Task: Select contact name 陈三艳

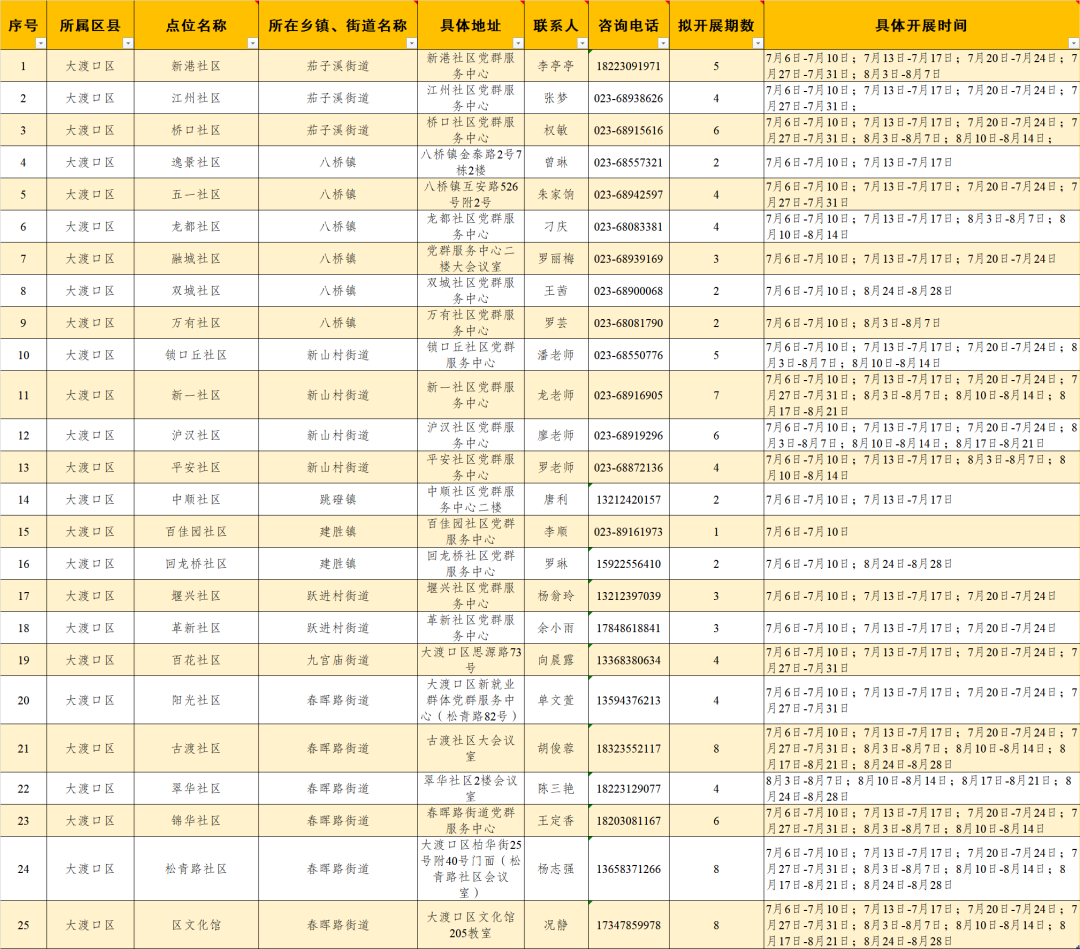Action: tap(556, 789)
